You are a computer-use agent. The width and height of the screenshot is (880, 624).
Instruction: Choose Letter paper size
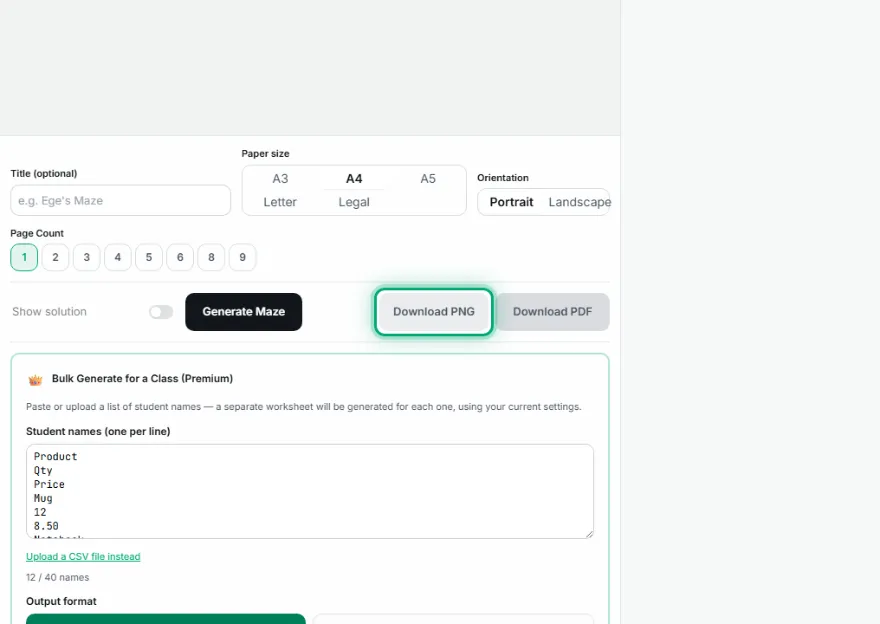click(x=280, y=202)
